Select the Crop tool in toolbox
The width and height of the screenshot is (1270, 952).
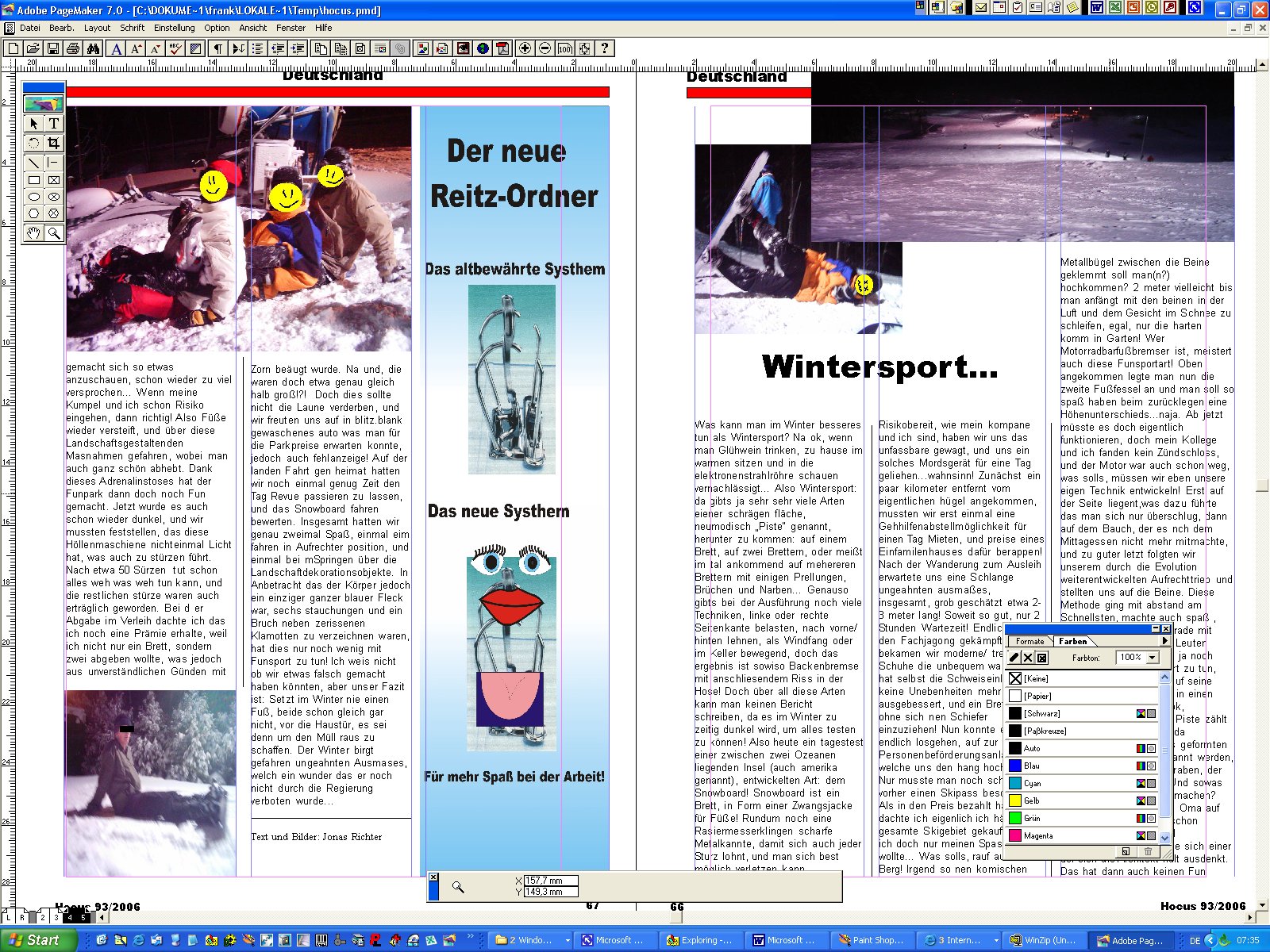click(x=53, y=143)
